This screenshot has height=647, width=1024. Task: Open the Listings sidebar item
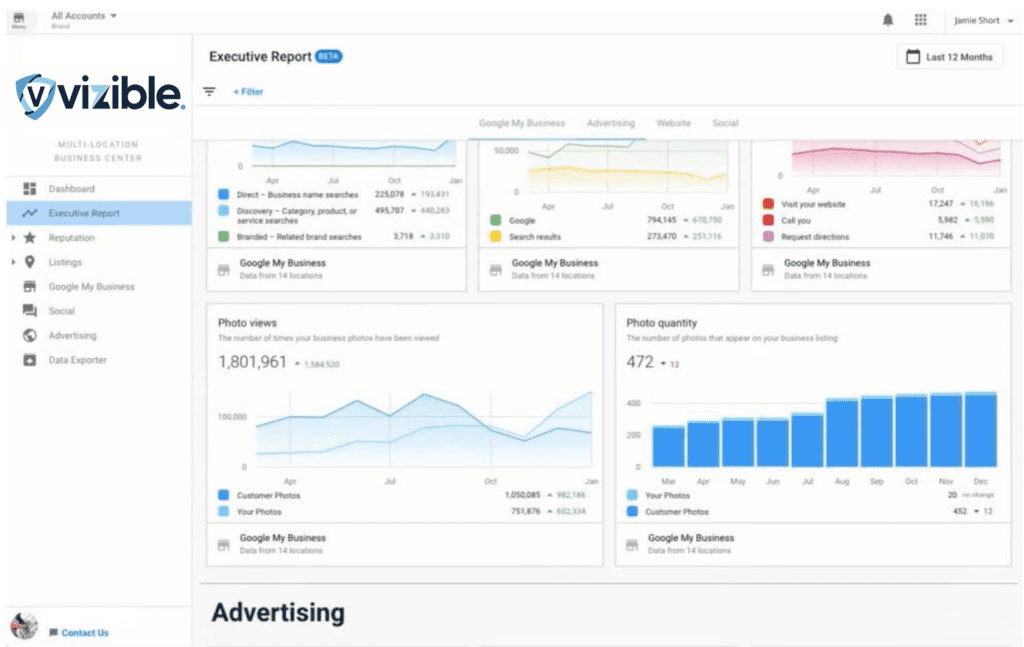[x=99, y=262]
